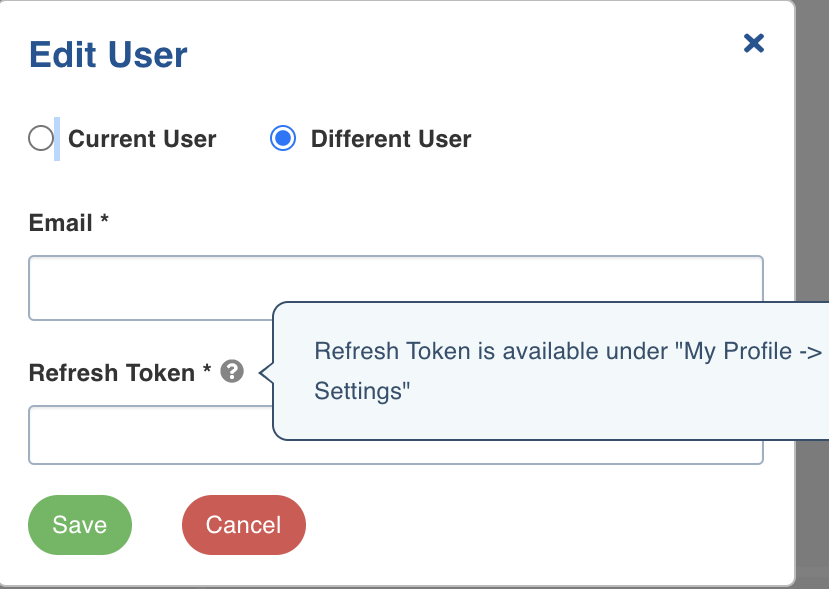
Task: Save the edited user details
Action: [80, 525]
